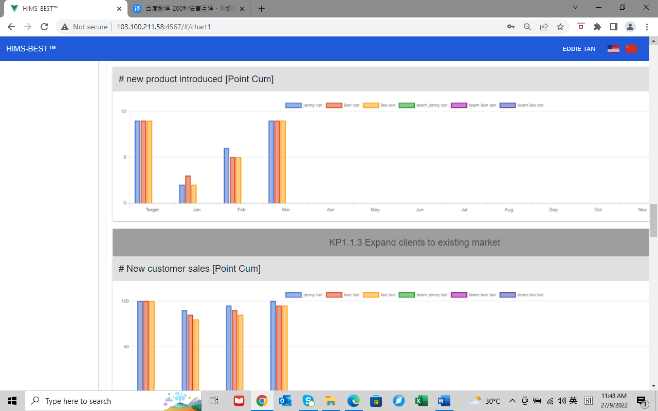Toggle ken tan legend in new product chart
The height and width of the screenshot is (411, 658).
point(343,104)
